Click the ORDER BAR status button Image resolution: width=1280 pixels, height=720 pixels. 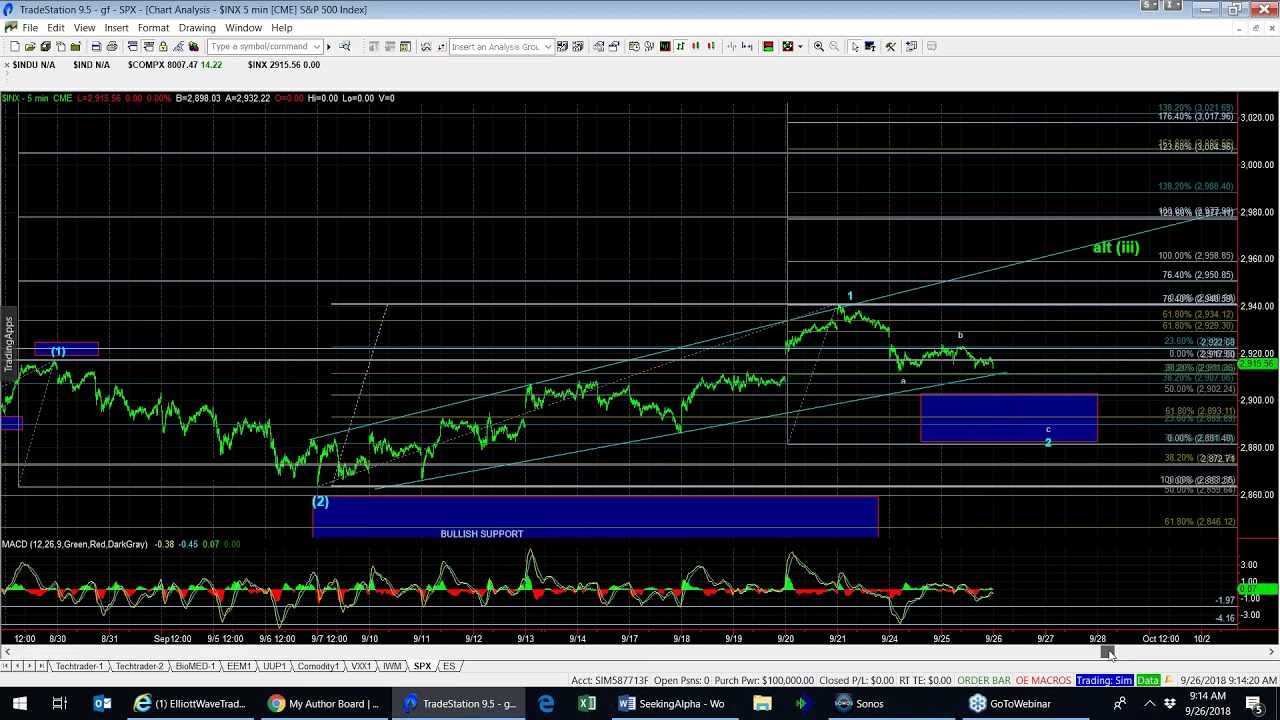pos(984,681)
